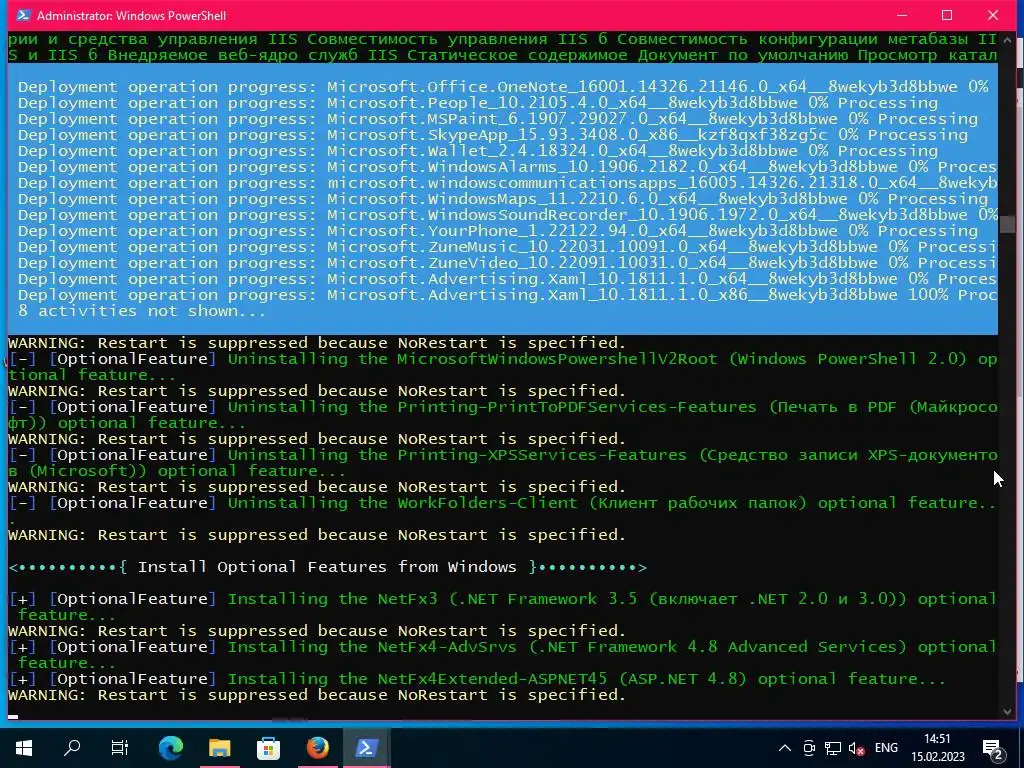Screen dimensions: 1024x768
Task: Click the Microsoft.WindowsMaps progress line
Action: pyautogui.click(x=503, y=199)
